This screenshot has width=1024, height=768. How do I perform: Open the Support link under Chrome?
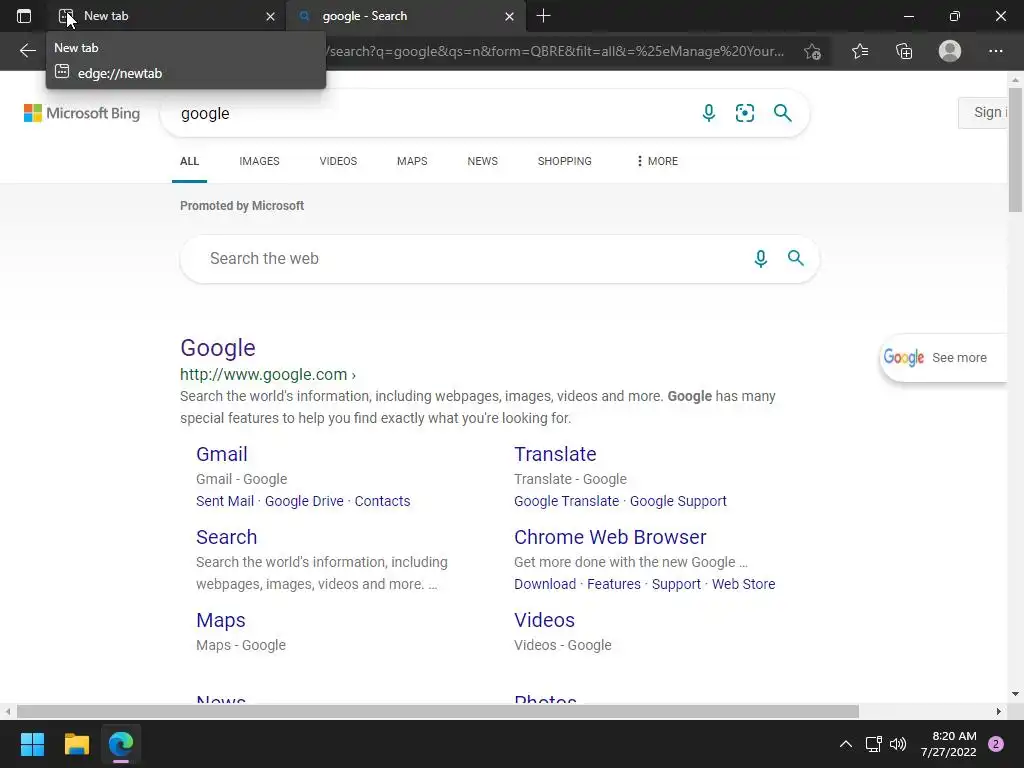click(676, 584)
